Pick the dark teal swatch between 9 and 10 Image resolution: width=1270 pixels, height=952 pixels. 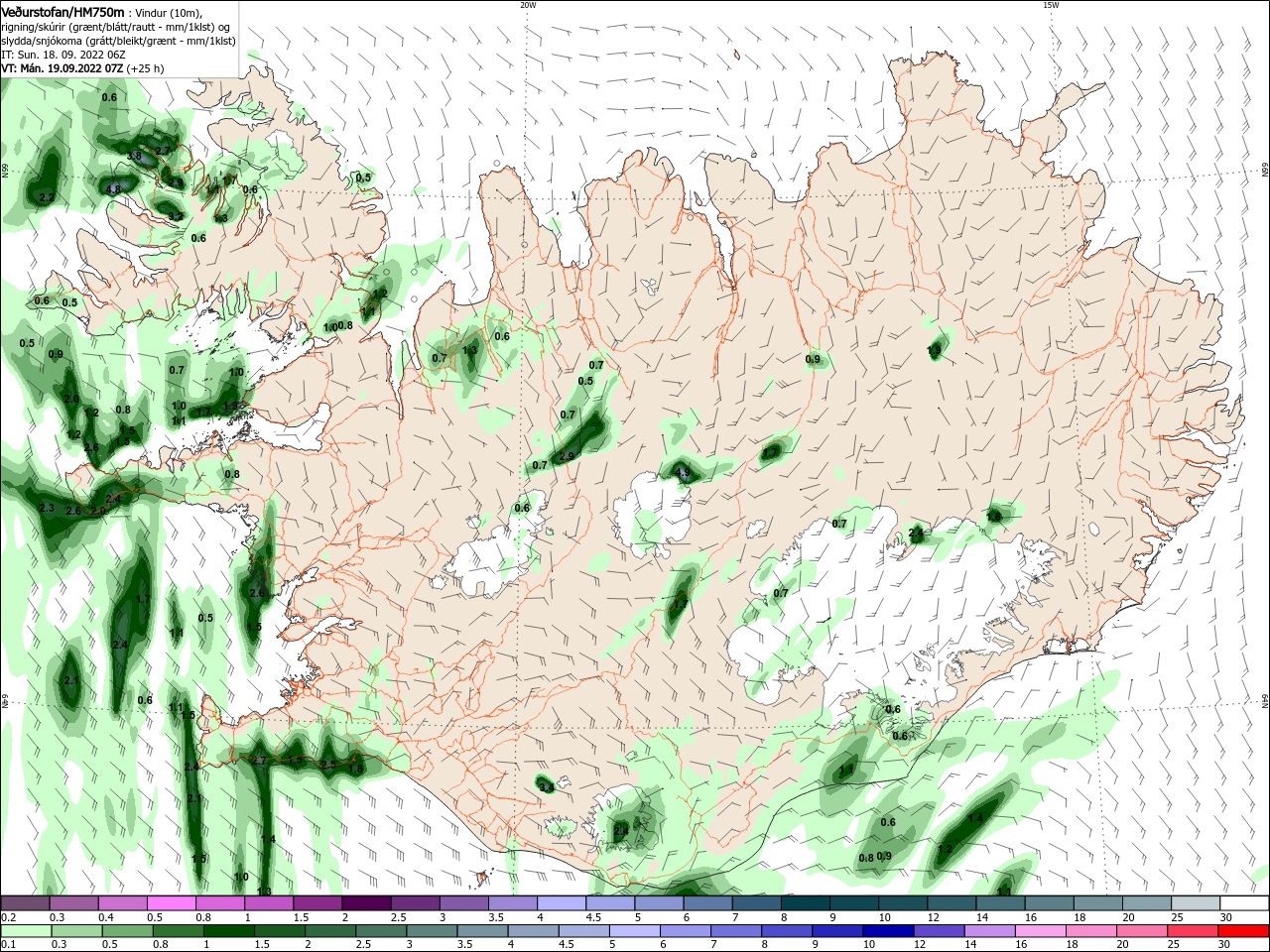pyautogui.click(x=853, y=903)
